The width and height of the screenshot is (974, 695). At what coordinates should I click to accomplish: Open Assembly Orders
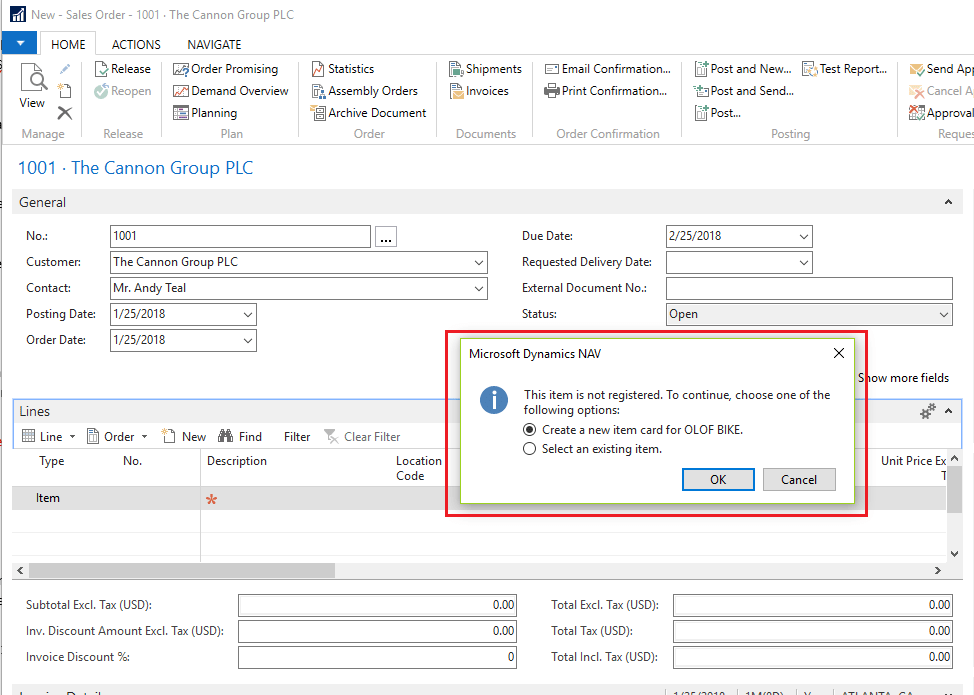pyautogui.click(x=365, y=91)
